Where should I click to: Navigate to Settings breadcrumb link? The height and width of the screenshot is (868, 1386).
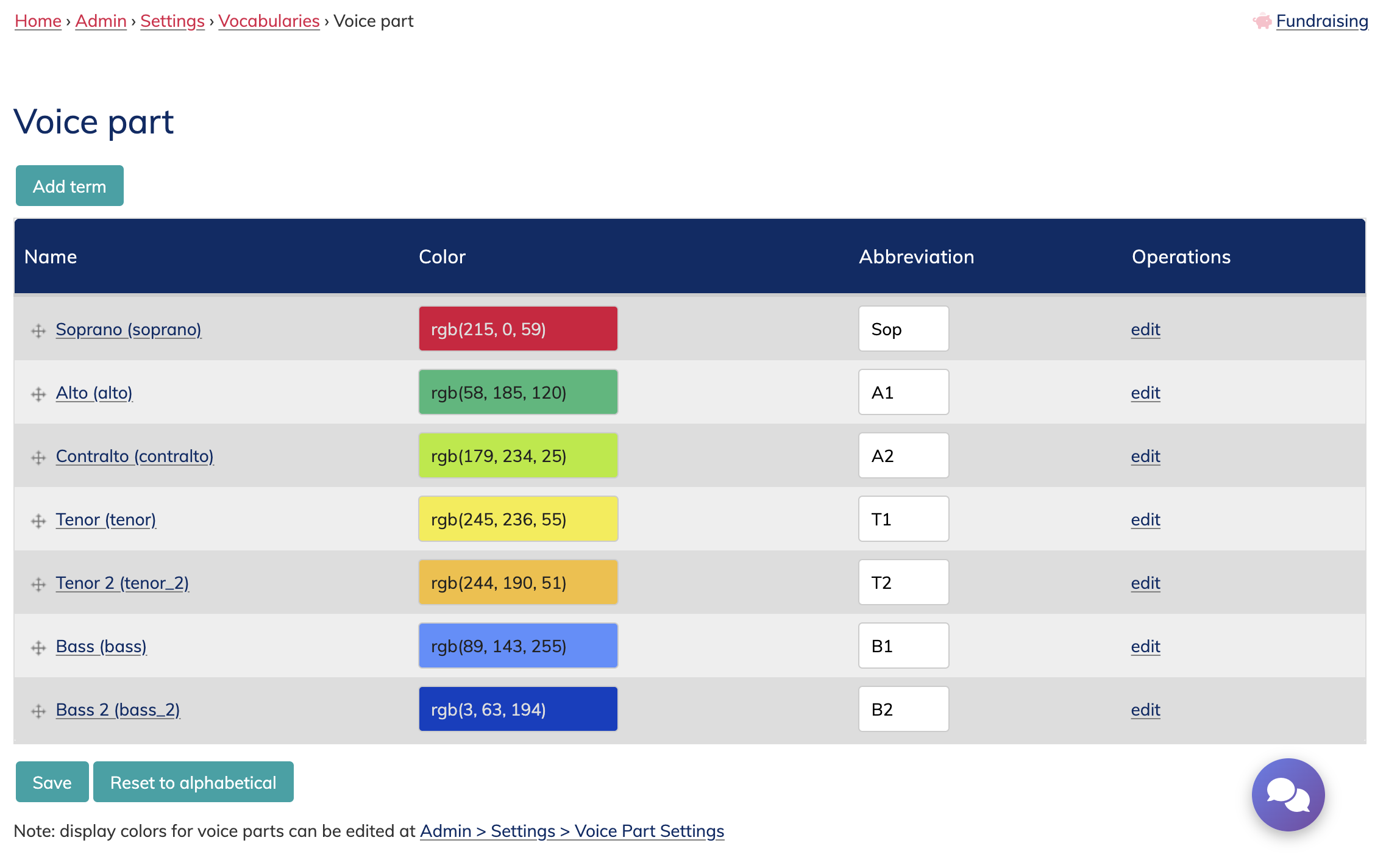tap(172, 21)
